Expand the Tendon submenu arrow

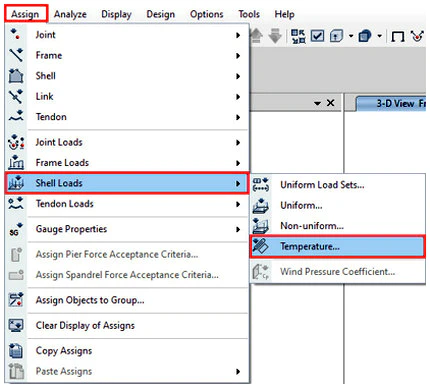(238, 117)
